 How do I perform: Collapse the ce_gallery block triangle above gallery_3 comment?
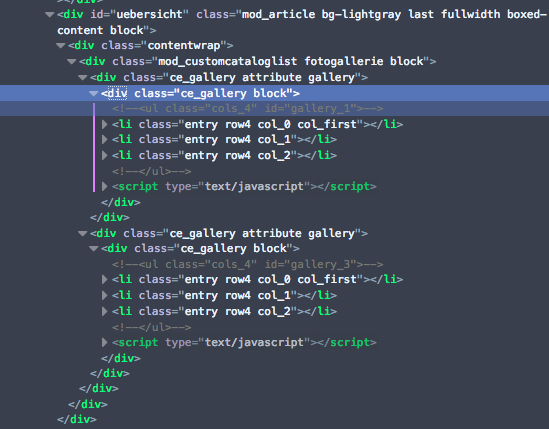tap(93, 249)
